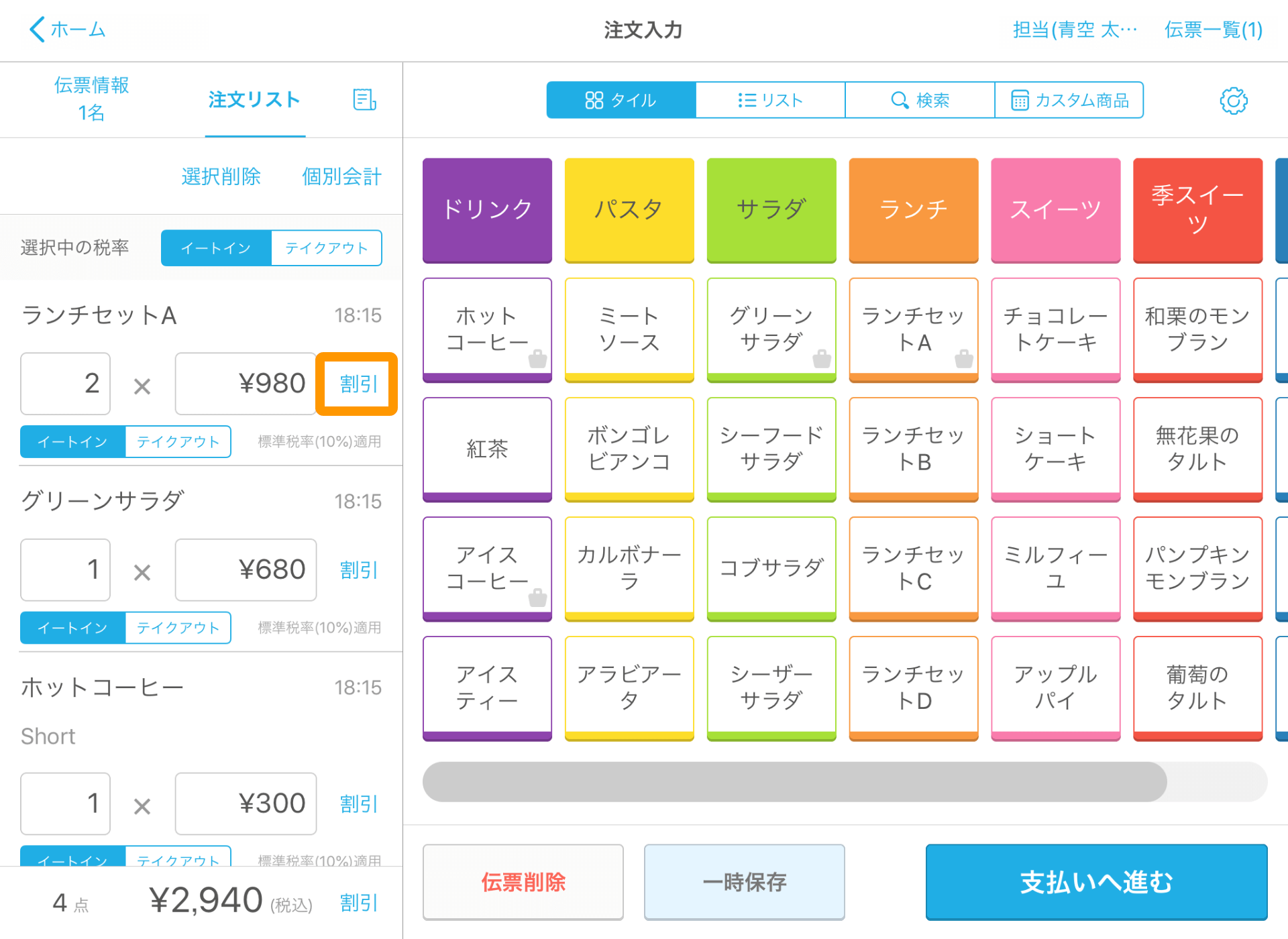Screen dimensions: 1288x939
Task: Open the 担当 staff selector
Action: pyautogui.click(x=1075, y=30)
